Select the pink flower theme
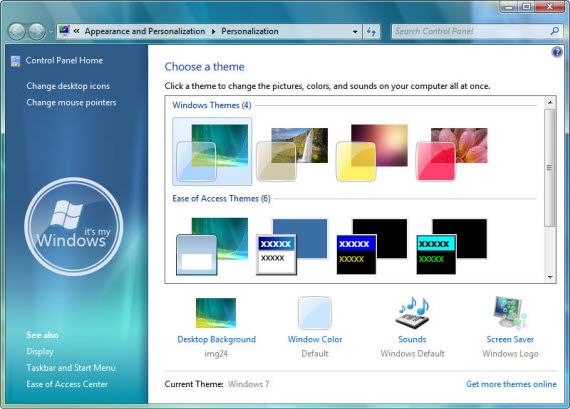Image resolution: width=570 pixels, height=409 pixels. 452,154
